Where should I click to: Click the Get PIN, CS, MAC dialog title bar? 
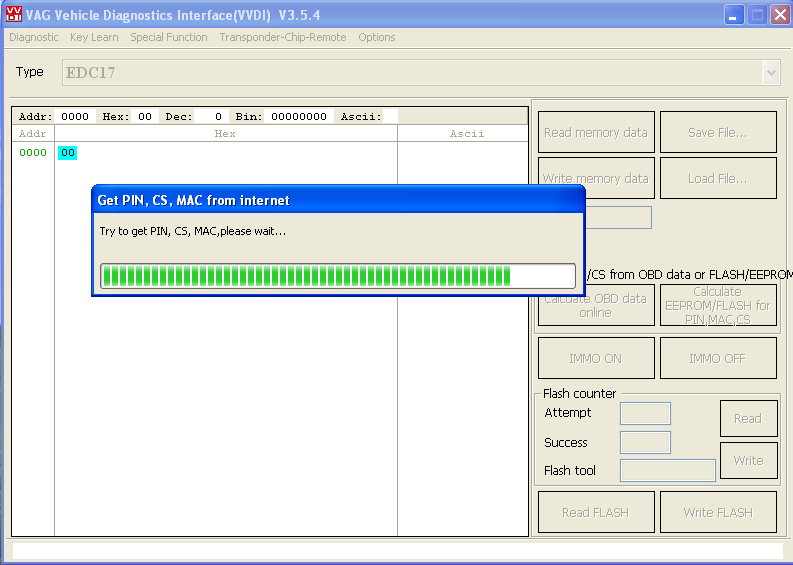point(338,200)
